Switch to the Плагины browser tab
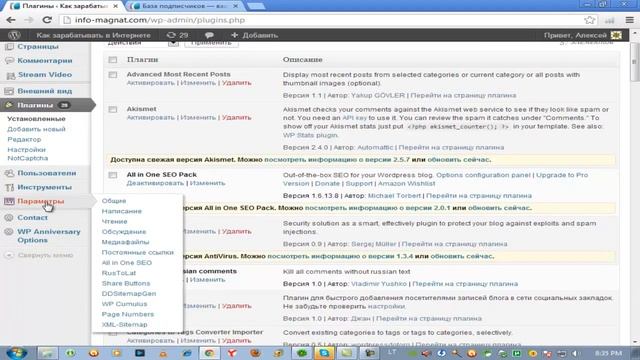Screen dimensions: 640x360 [64, 6]
